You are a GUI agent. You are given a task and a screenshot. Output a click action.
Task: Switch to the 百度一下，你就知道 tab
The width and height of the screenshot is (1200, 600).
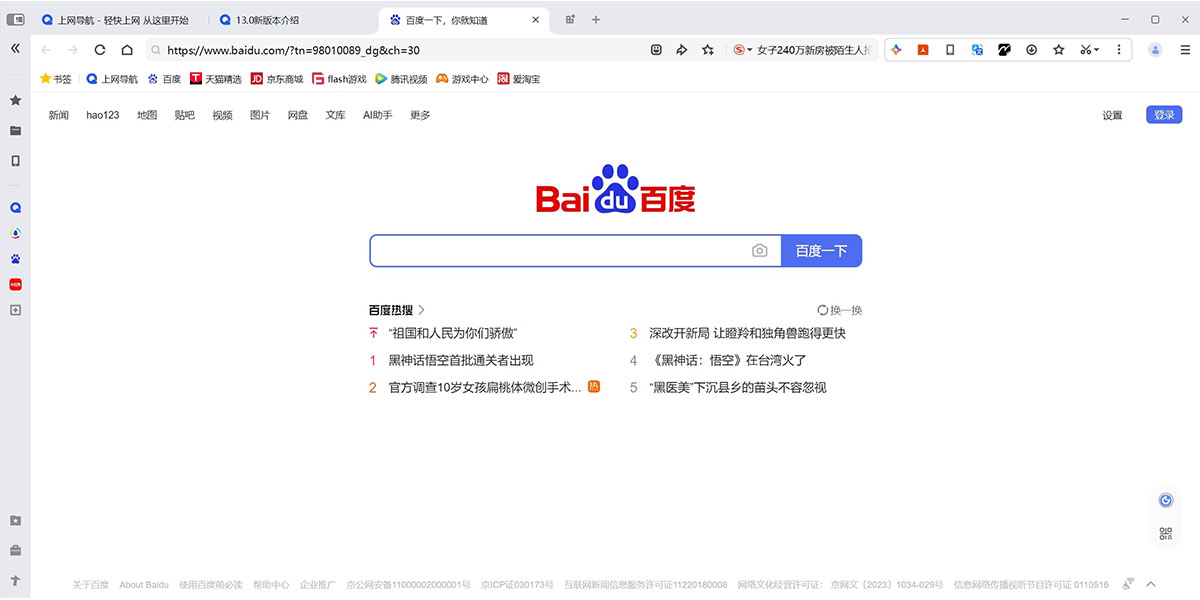[x=448, y=18]
